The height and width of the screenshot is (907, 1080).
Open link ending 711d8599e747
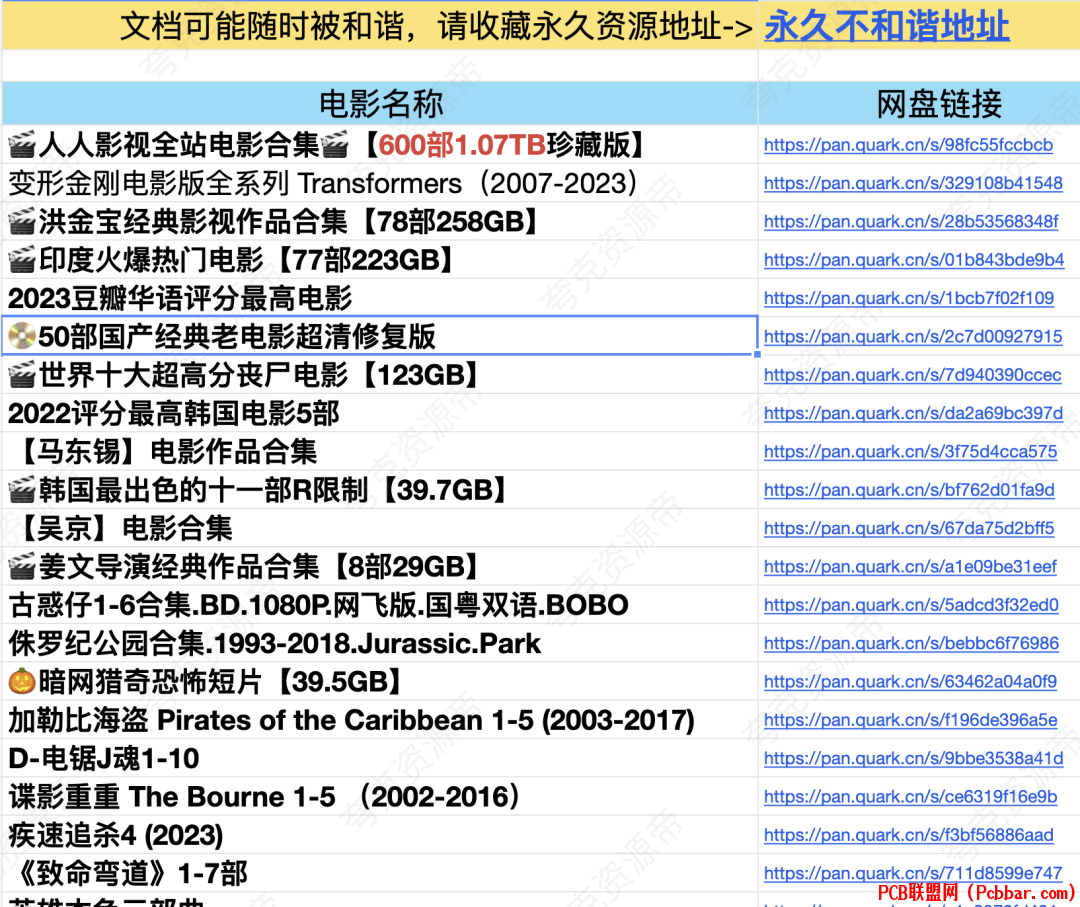tap(913, 873)
